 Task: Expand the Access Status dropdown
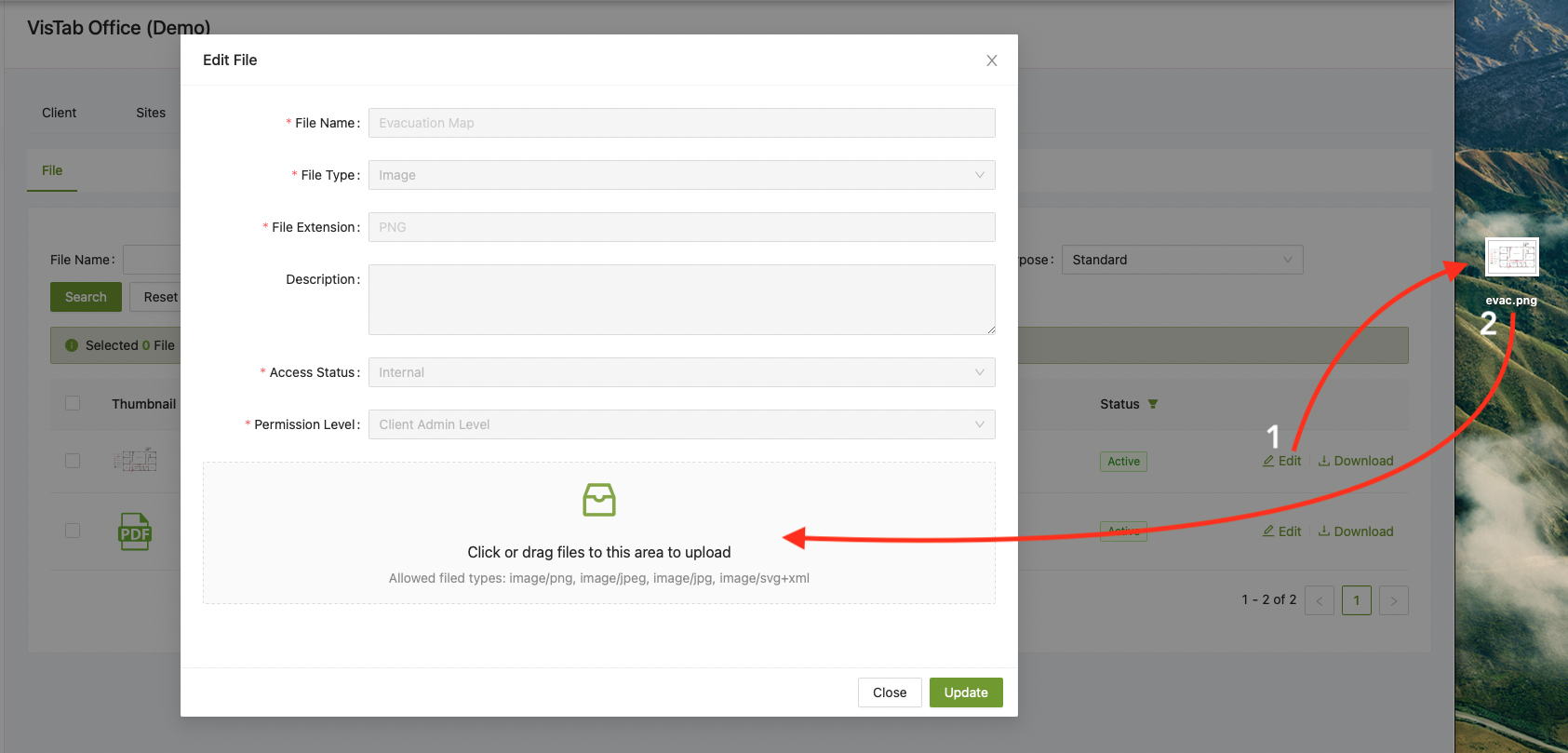[x=682, y=372]
